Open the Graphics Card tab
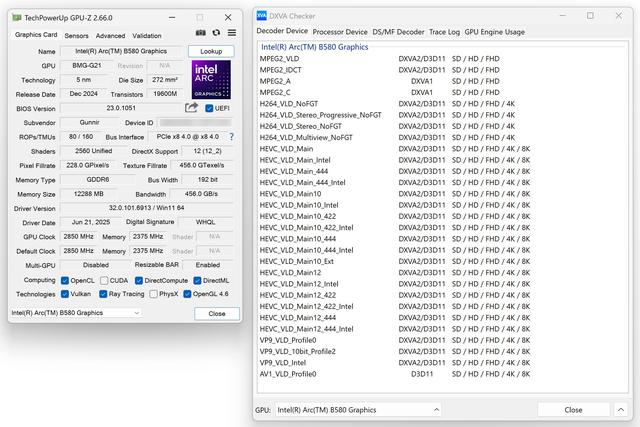The width and height of the screenshot is (640, 427). [36, 35]
